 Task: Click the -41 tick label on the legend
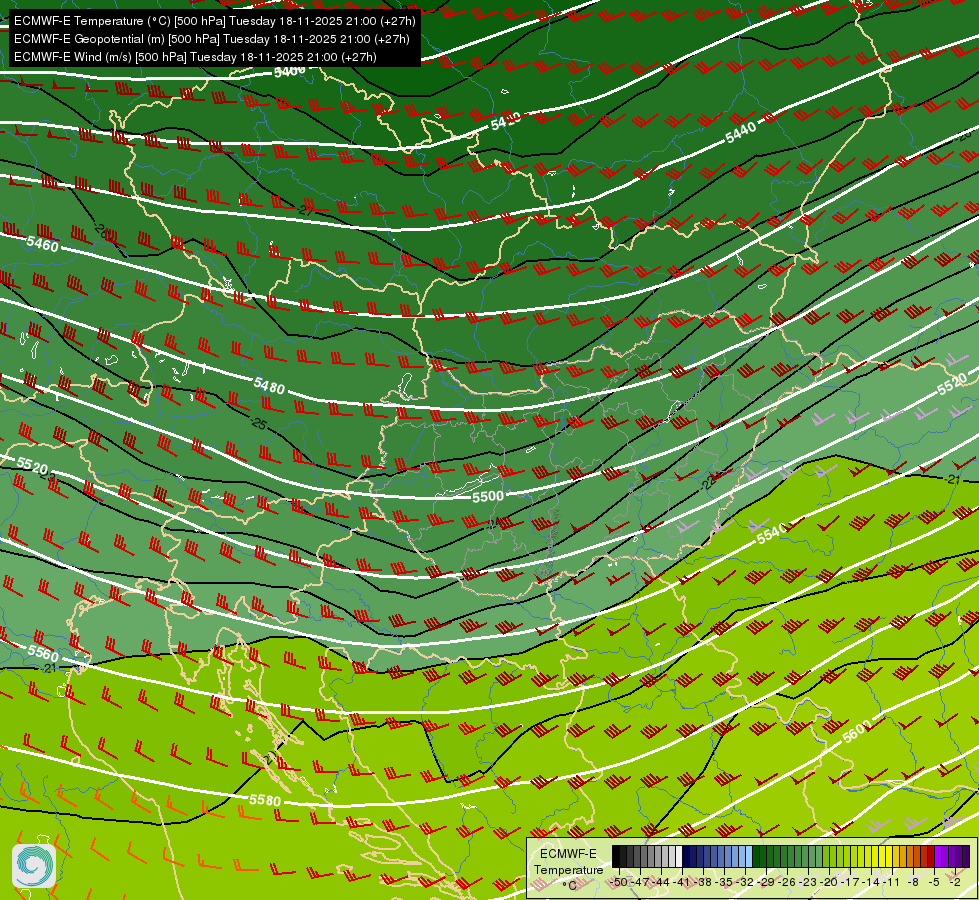coord(681,882)
